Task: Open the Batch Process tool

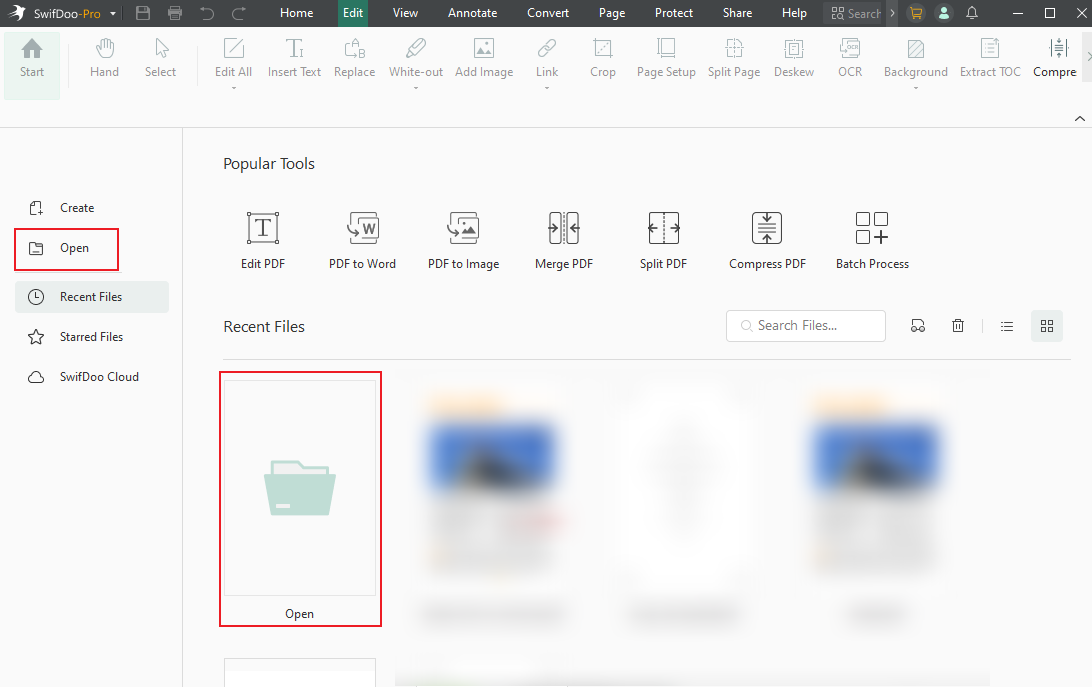Action: pos(871,238)
